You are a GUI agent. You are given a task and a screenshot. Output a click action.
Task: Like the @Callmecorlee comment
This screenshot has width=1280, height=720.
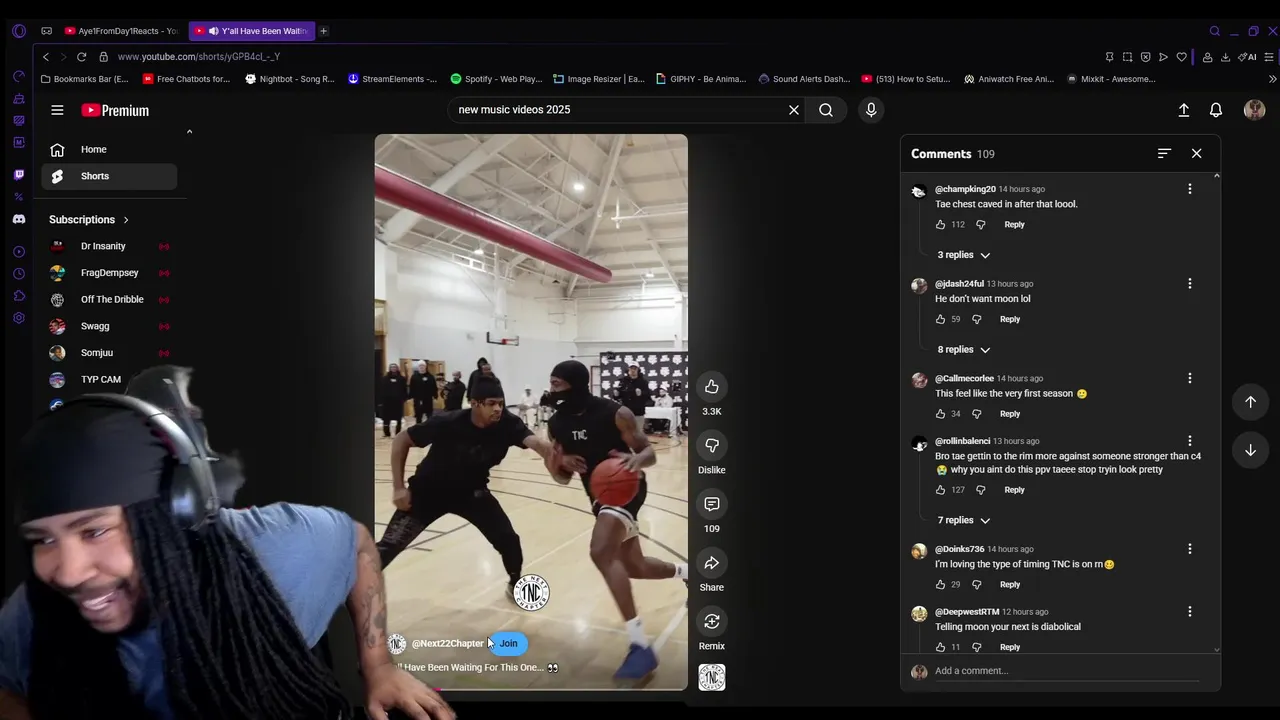(941, 414)
